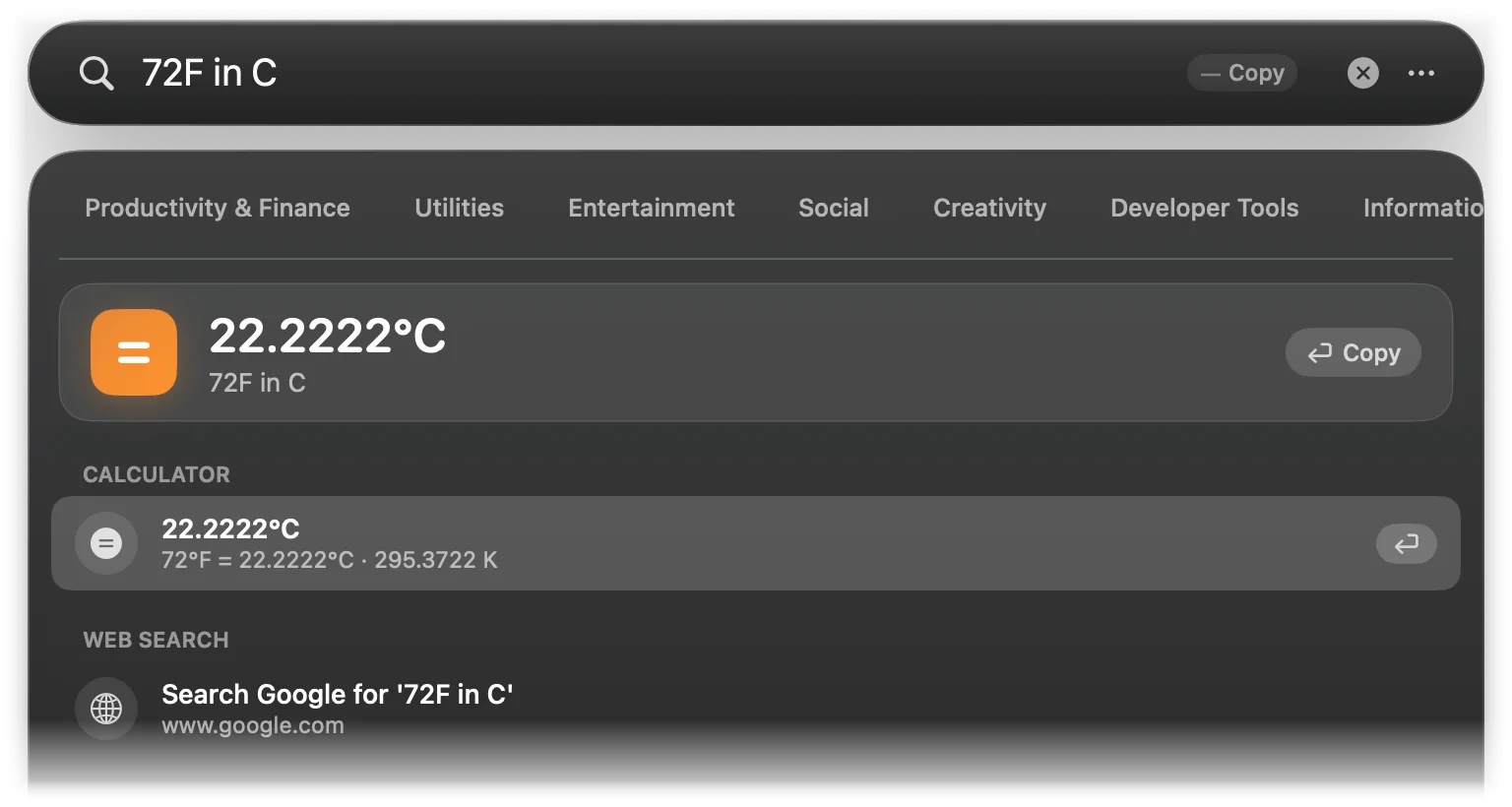Viewport: 1512px width, 807px height.
Task: Click the Copy button on result card
Action: (1354, 352)
